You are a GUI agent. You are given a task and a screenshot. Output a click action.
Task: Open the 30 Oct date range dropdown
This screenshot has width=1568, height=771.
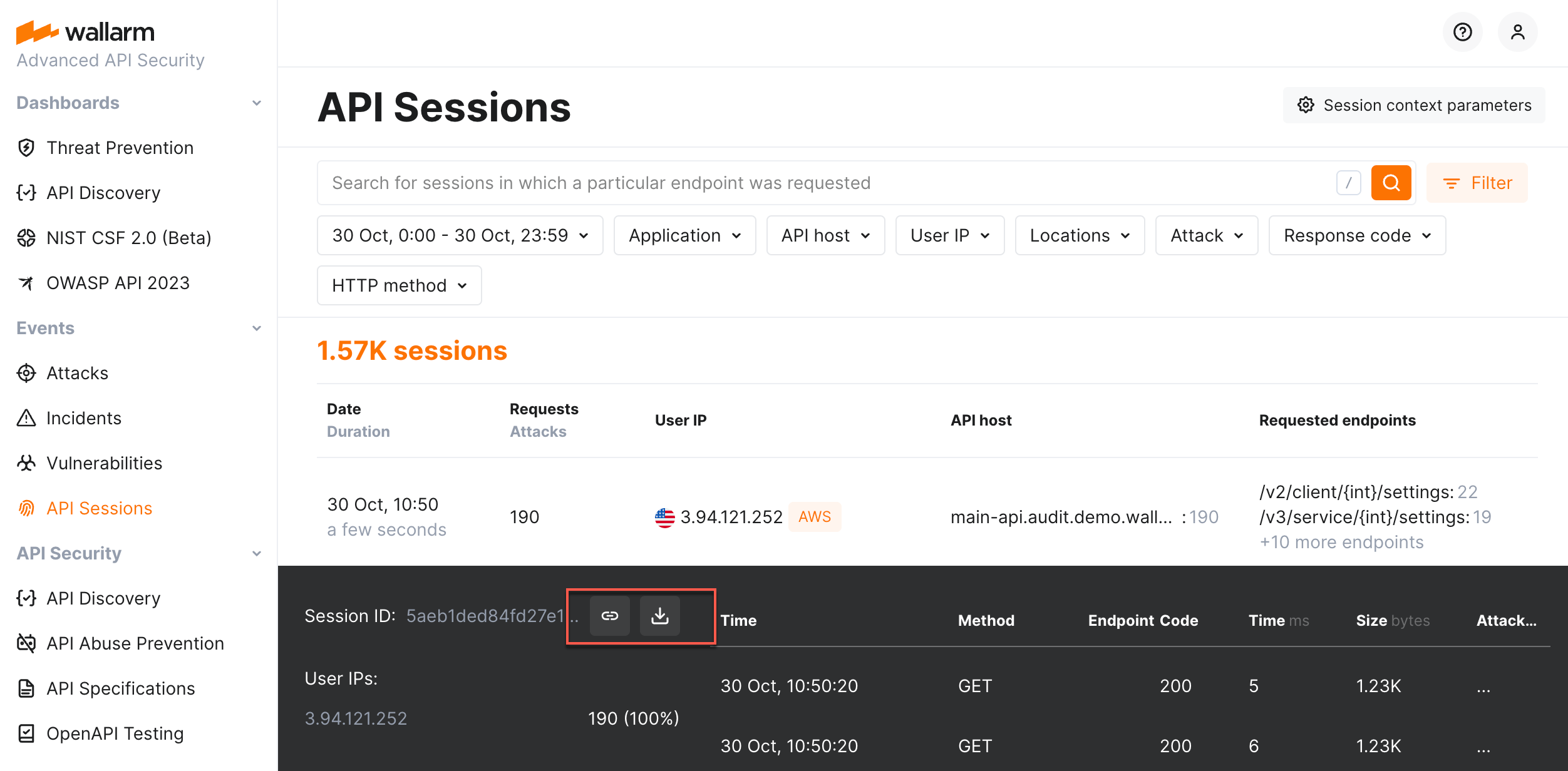pos(460,235)
